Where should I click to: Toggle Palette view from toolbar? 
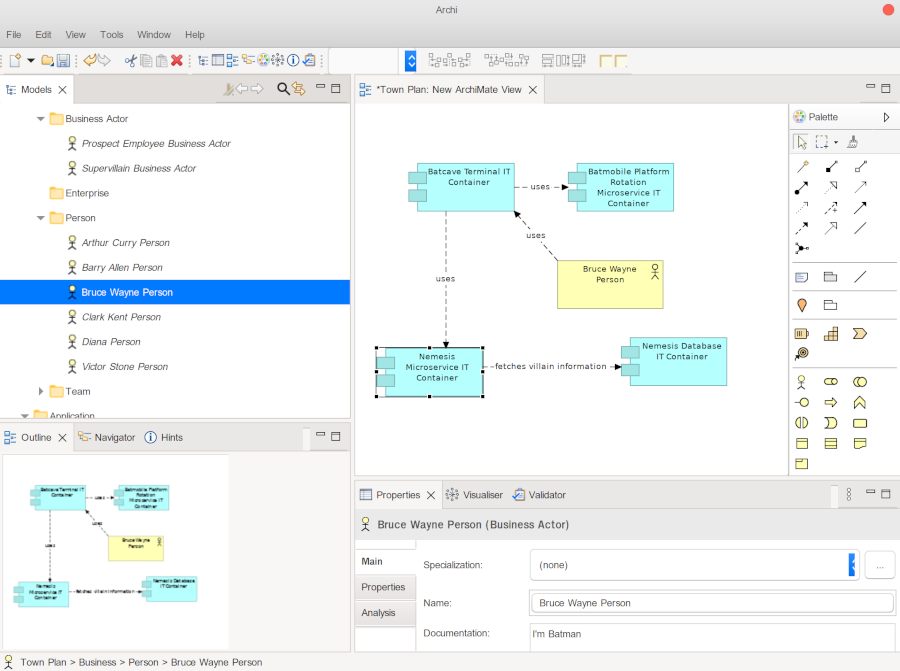(263, 60)
